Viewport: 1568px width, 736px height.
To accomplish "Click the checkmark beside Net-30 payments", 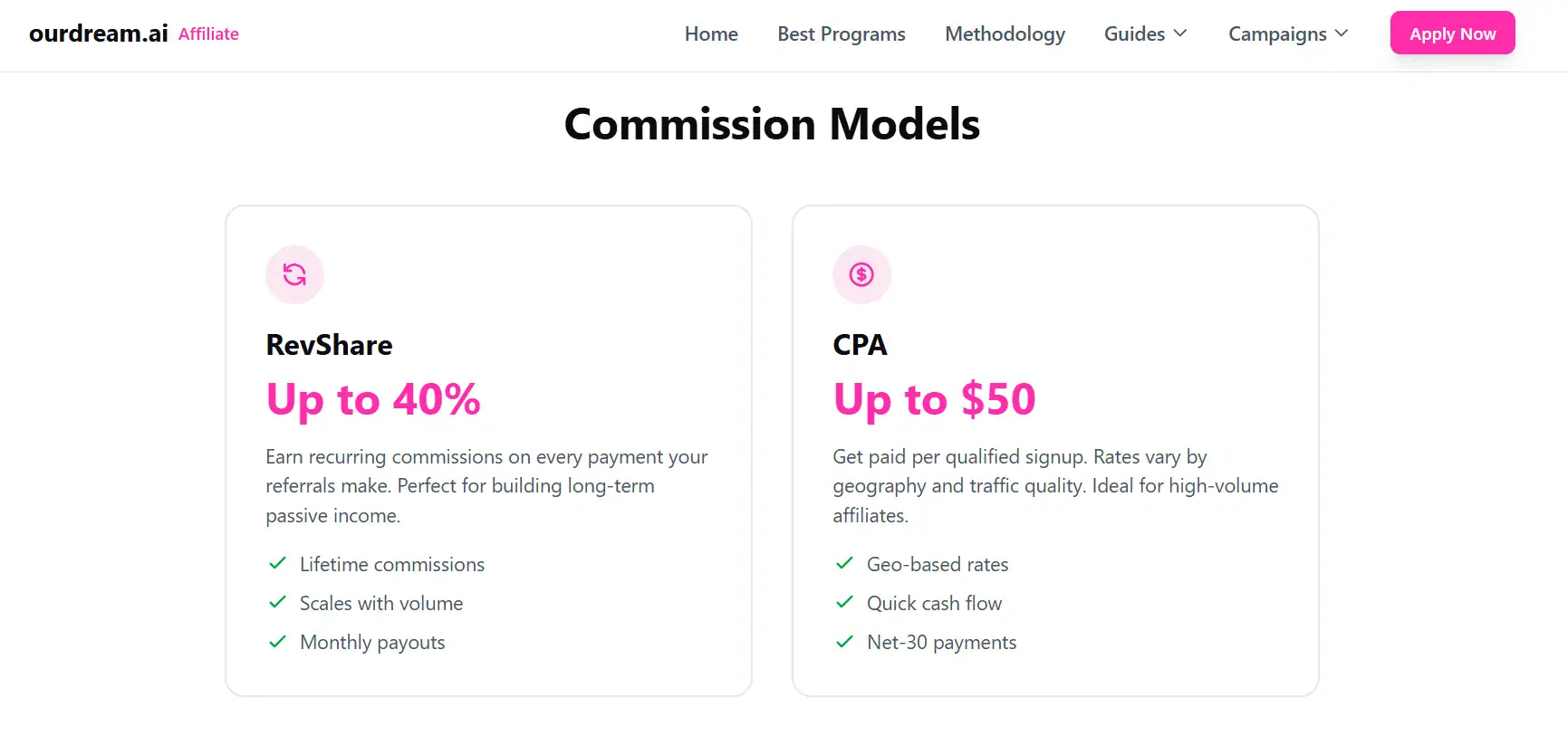I will 844,642.
